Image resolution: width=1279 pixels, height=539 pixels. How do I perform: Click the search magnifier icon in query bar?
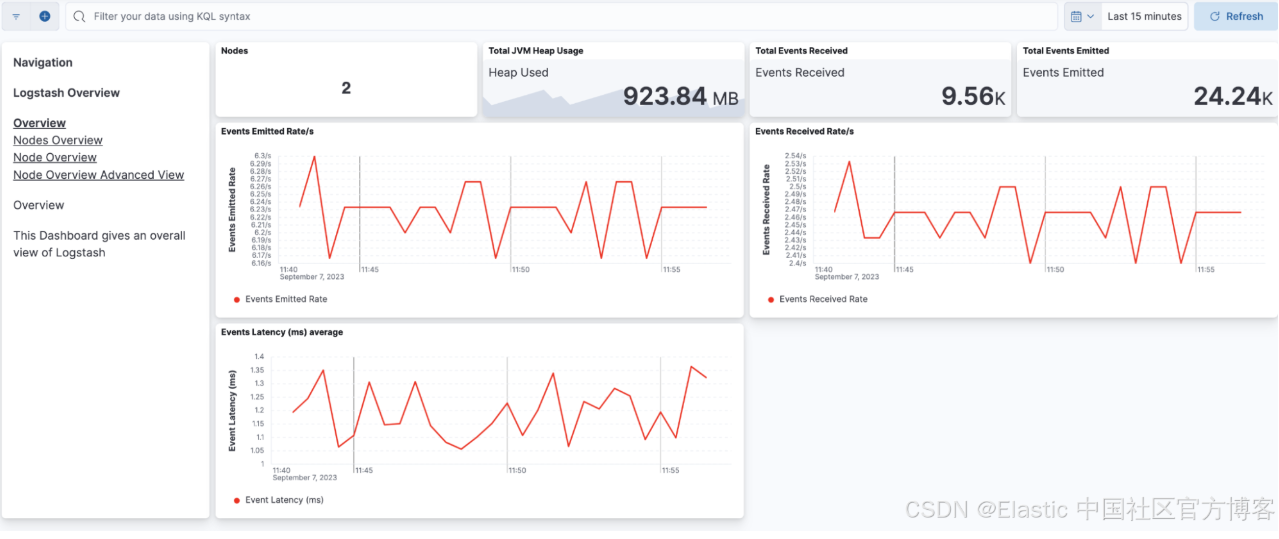80,17
